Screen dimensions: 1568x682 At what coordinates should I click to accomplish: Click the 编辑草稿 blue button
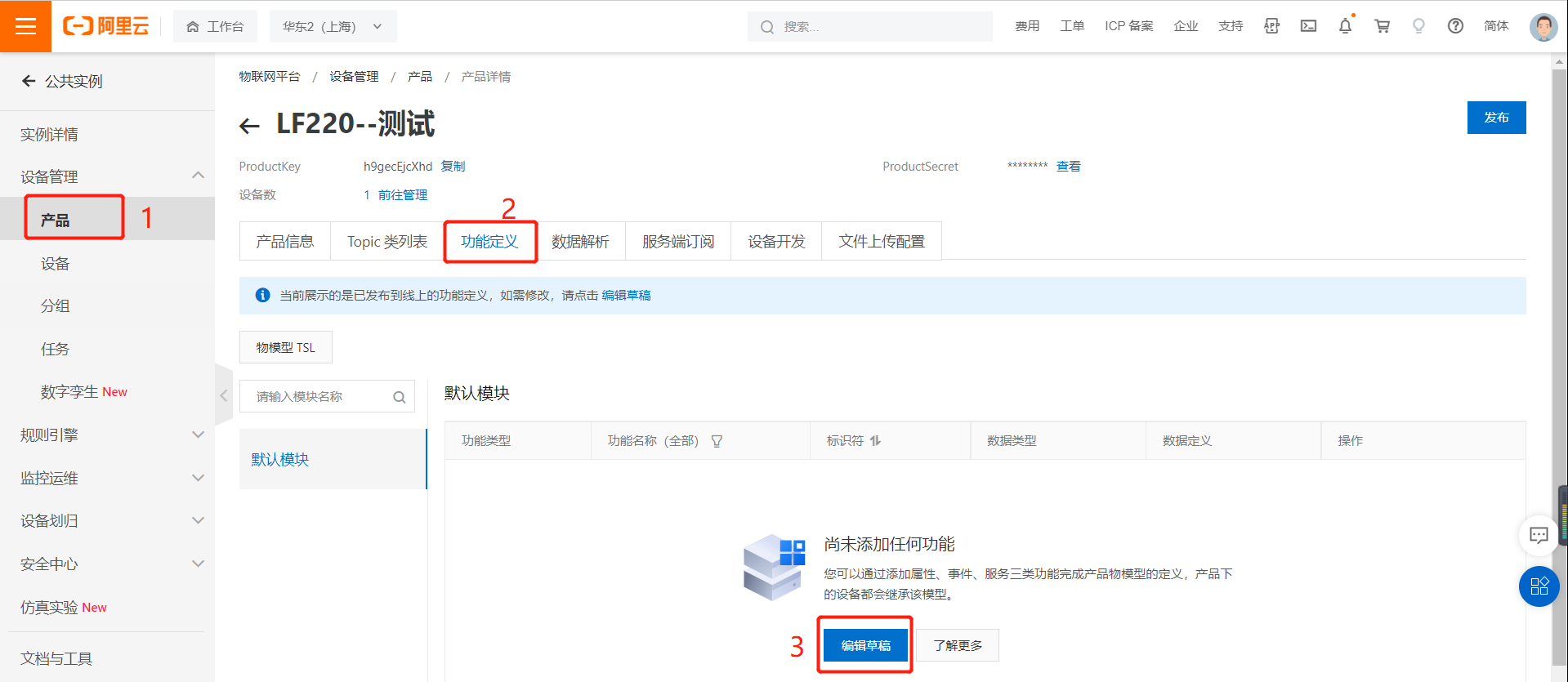point(865,645)
